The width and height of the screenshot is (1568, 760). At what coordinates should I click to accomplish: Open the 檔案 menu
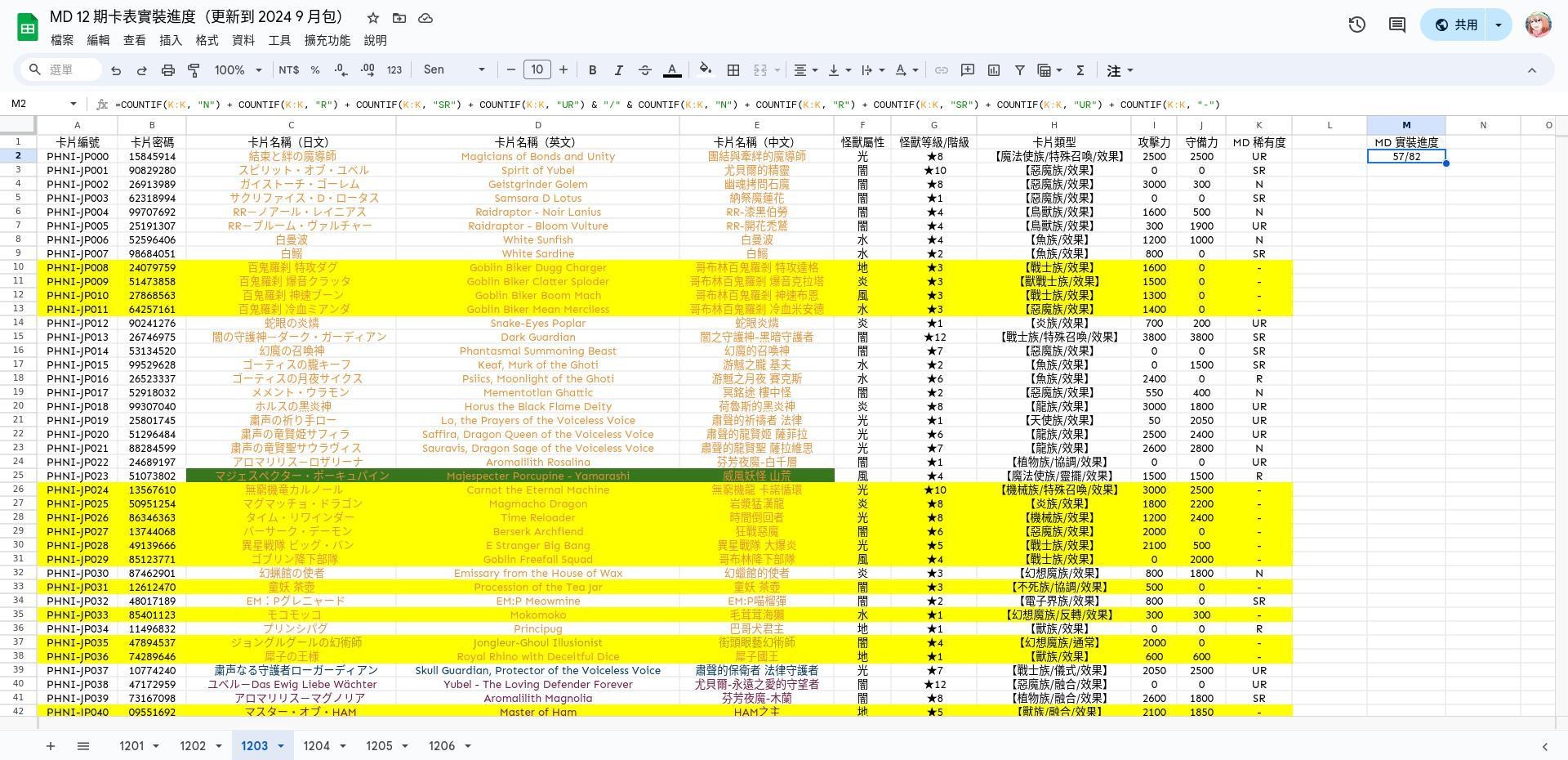(x=62, y=40)
